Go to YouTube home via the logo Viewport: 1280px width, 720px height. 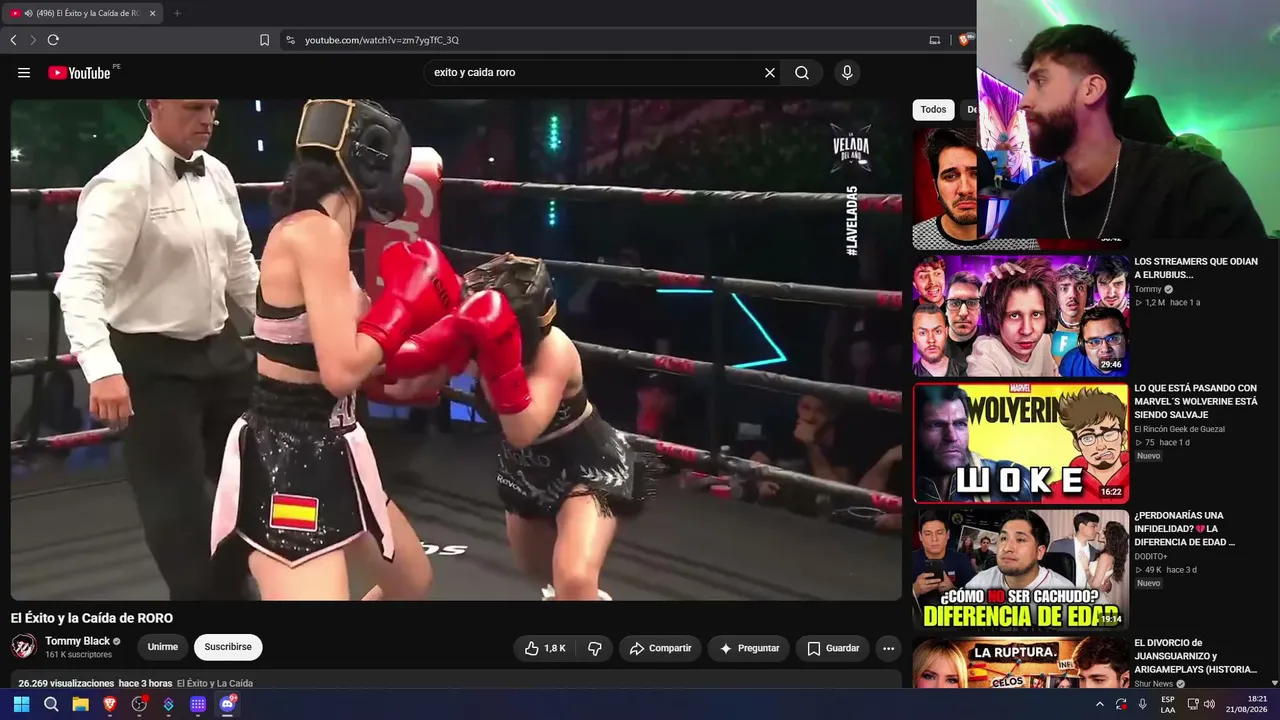coord(79,73)
